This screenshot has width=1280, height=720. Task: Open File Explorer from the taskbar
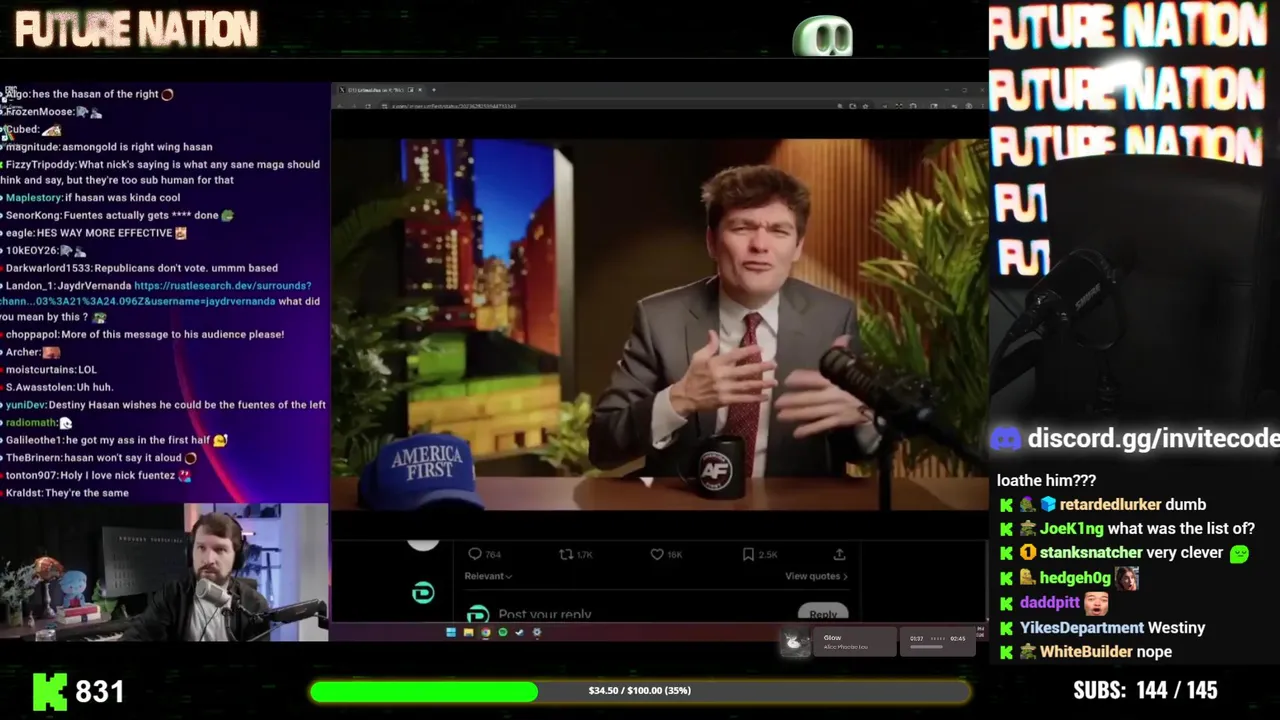tap(468, 632)
